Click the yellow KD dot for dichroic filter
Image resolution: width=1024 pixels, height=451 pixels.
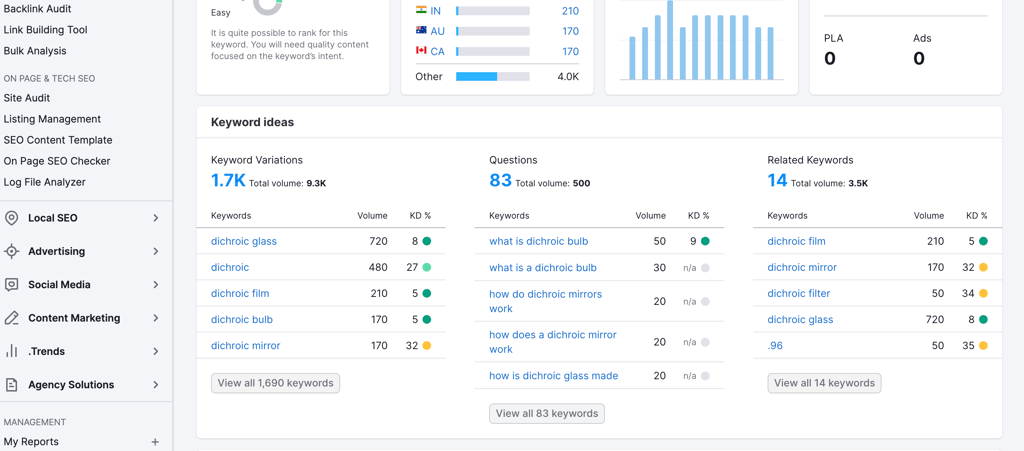(x=984, y=294)
